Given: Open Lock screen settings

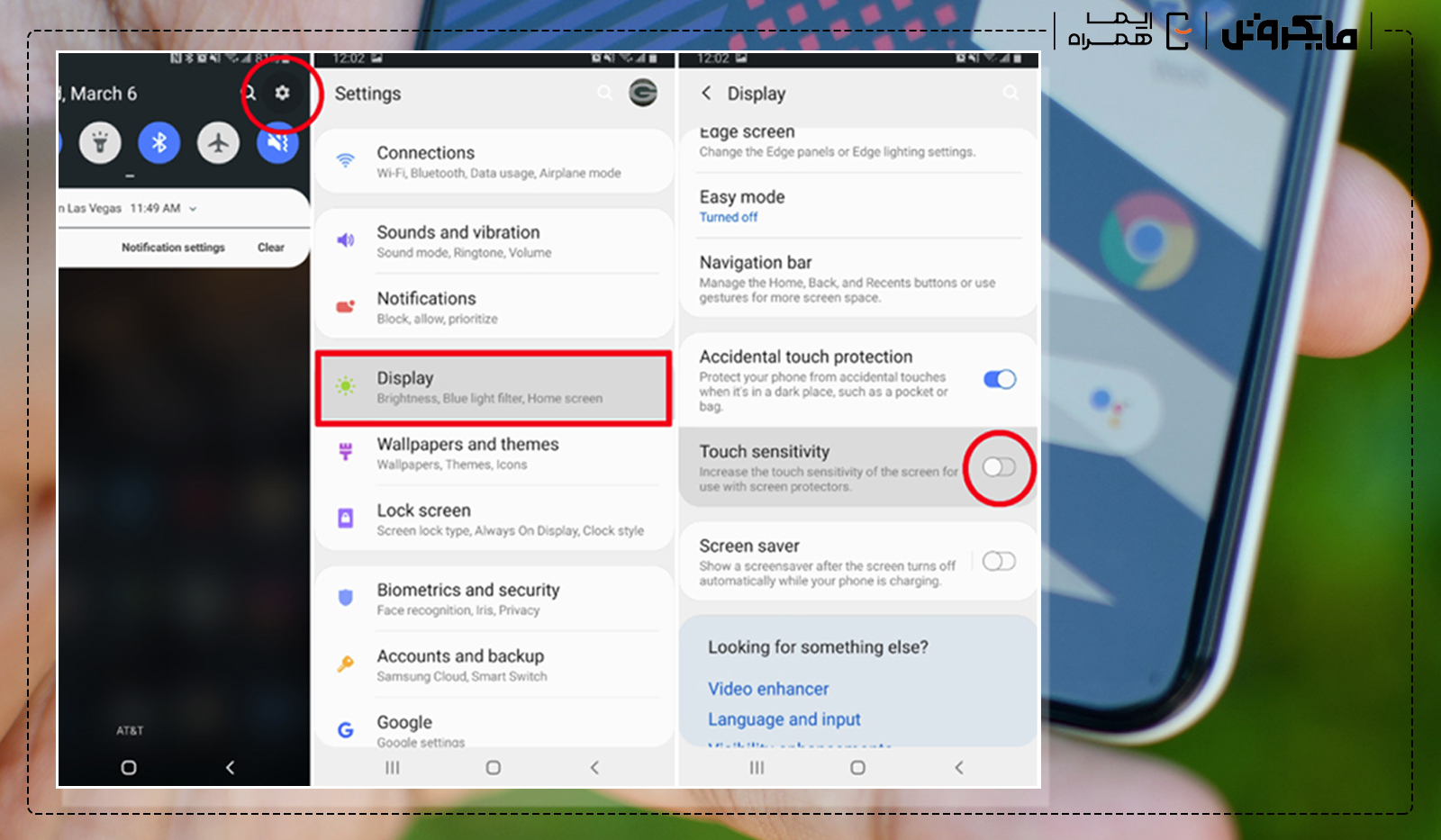Looking at the screenshot, I should [x=494, y=519].
